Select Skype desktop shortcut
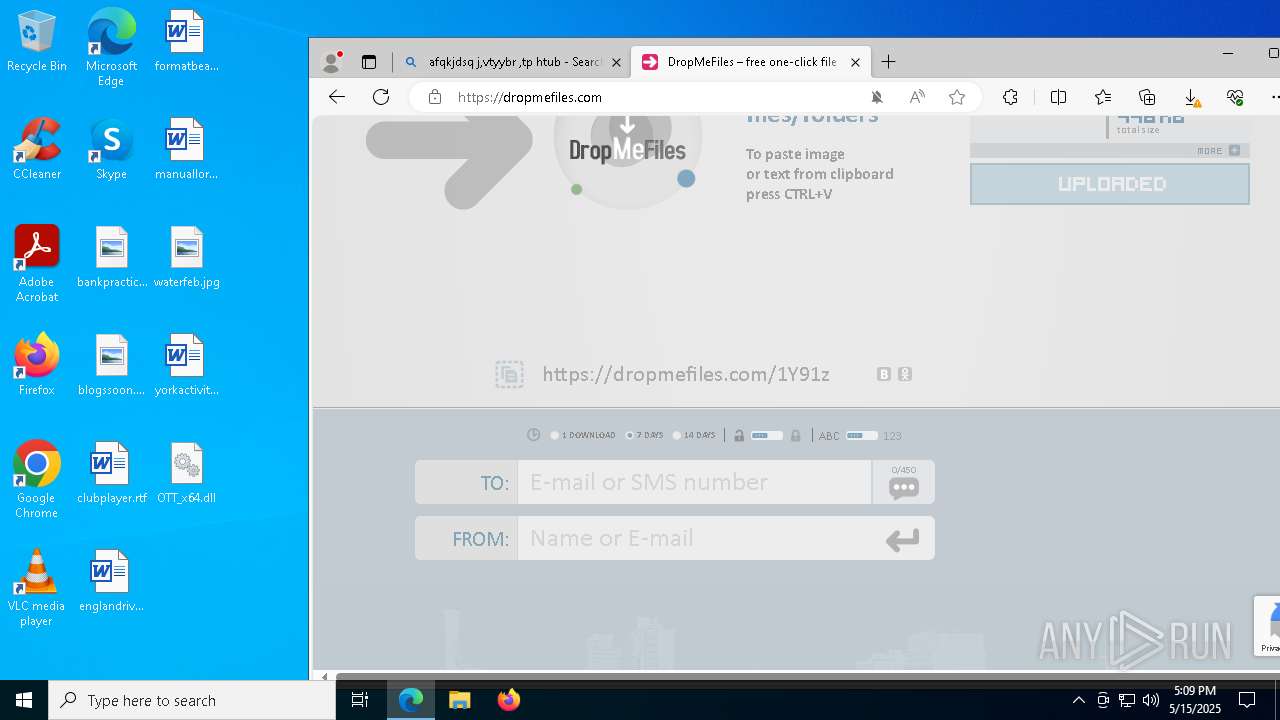The height and width of the screenshot is (720, 1280). (111, 150)
